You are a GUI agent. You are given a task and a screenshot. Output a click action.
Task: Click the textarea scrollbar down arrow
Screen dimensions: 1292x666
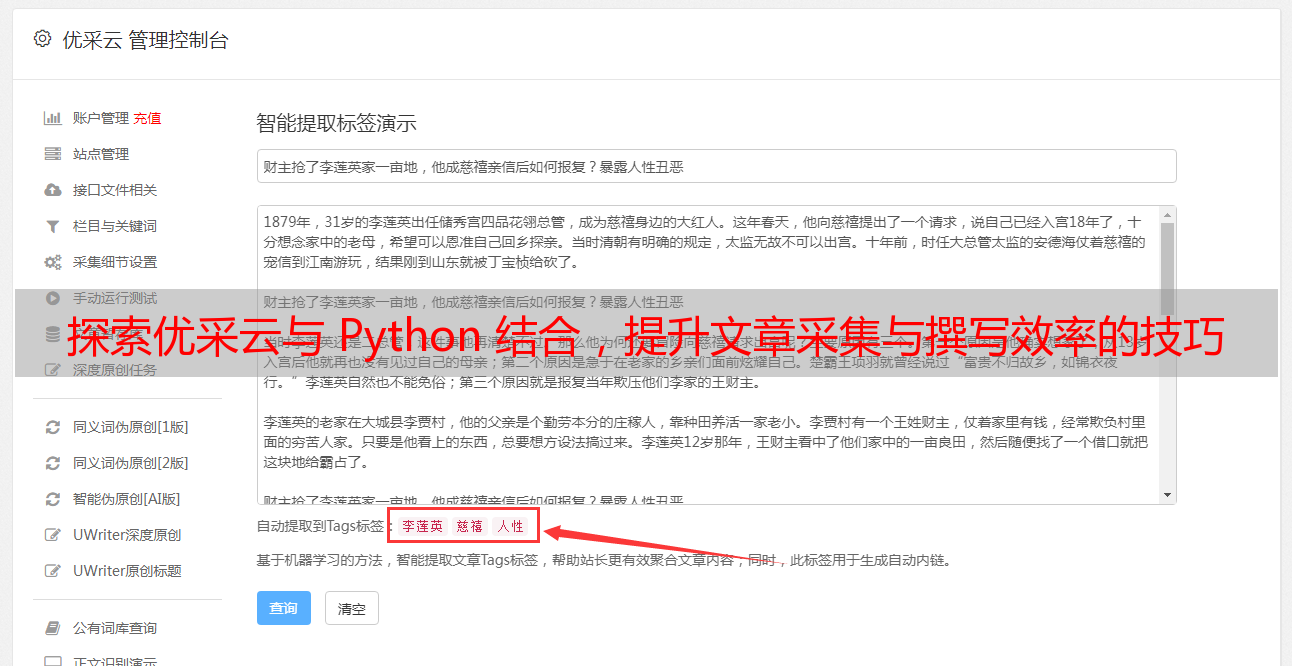(x=1167, y=495)
